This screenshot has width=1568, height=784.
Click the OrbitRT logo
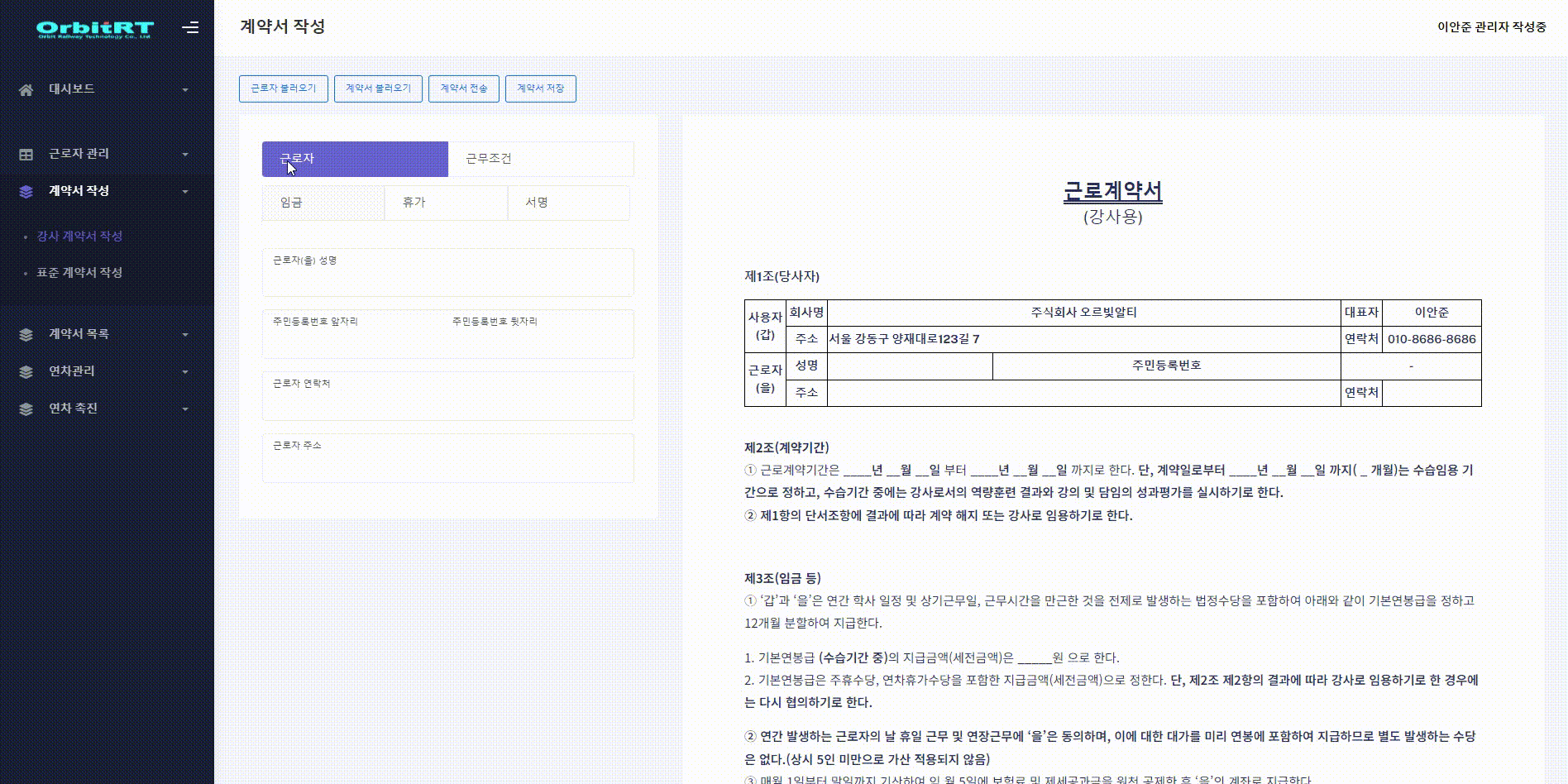94,29
